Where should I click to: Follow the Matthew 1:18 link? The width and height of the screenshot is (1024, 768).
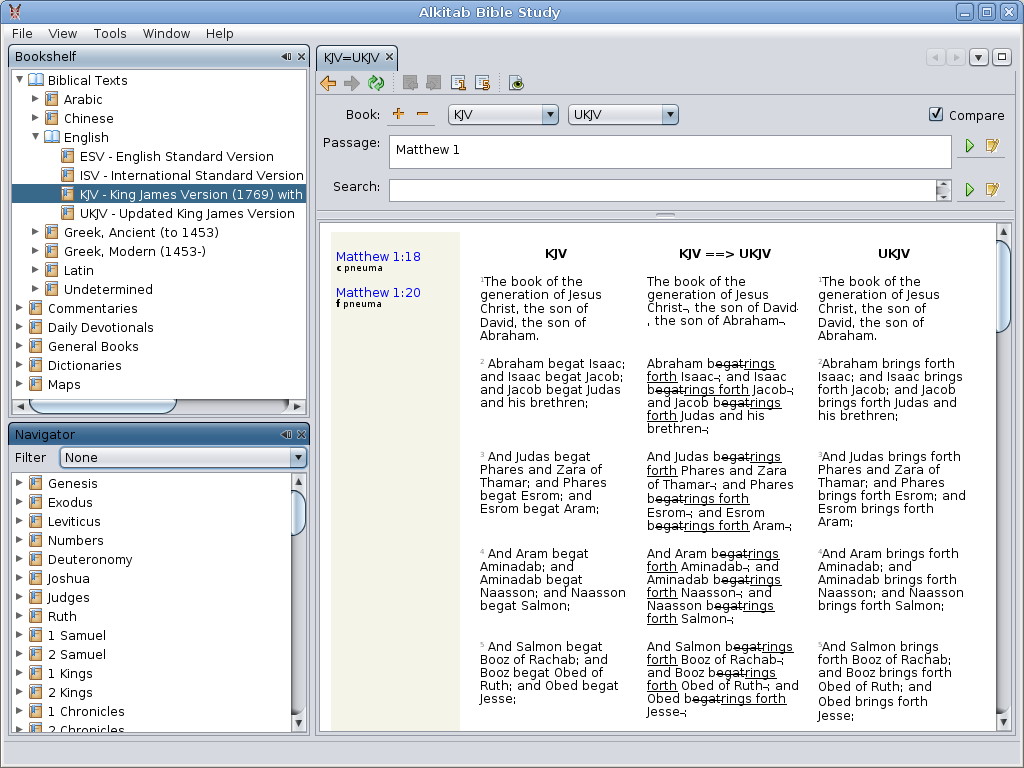click(378, 257)
